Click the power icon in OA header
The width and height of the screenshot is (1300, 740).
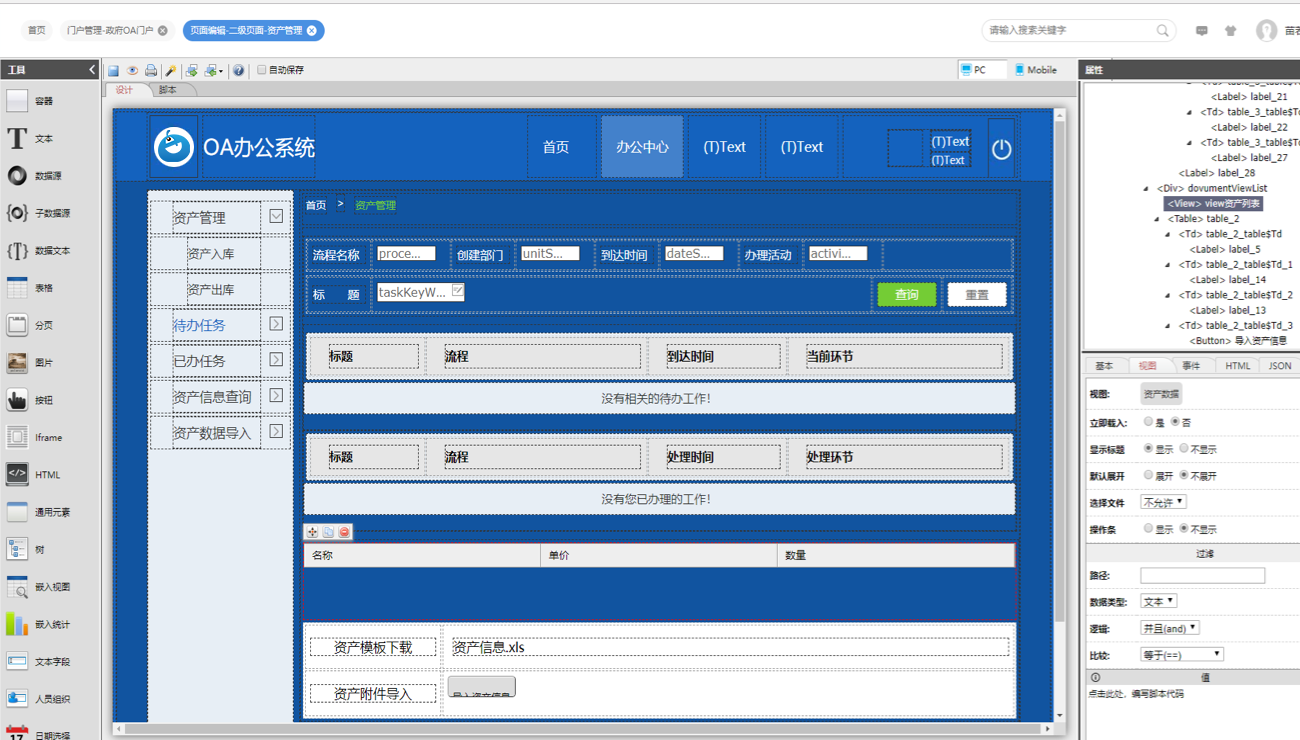pos(1001,149)
